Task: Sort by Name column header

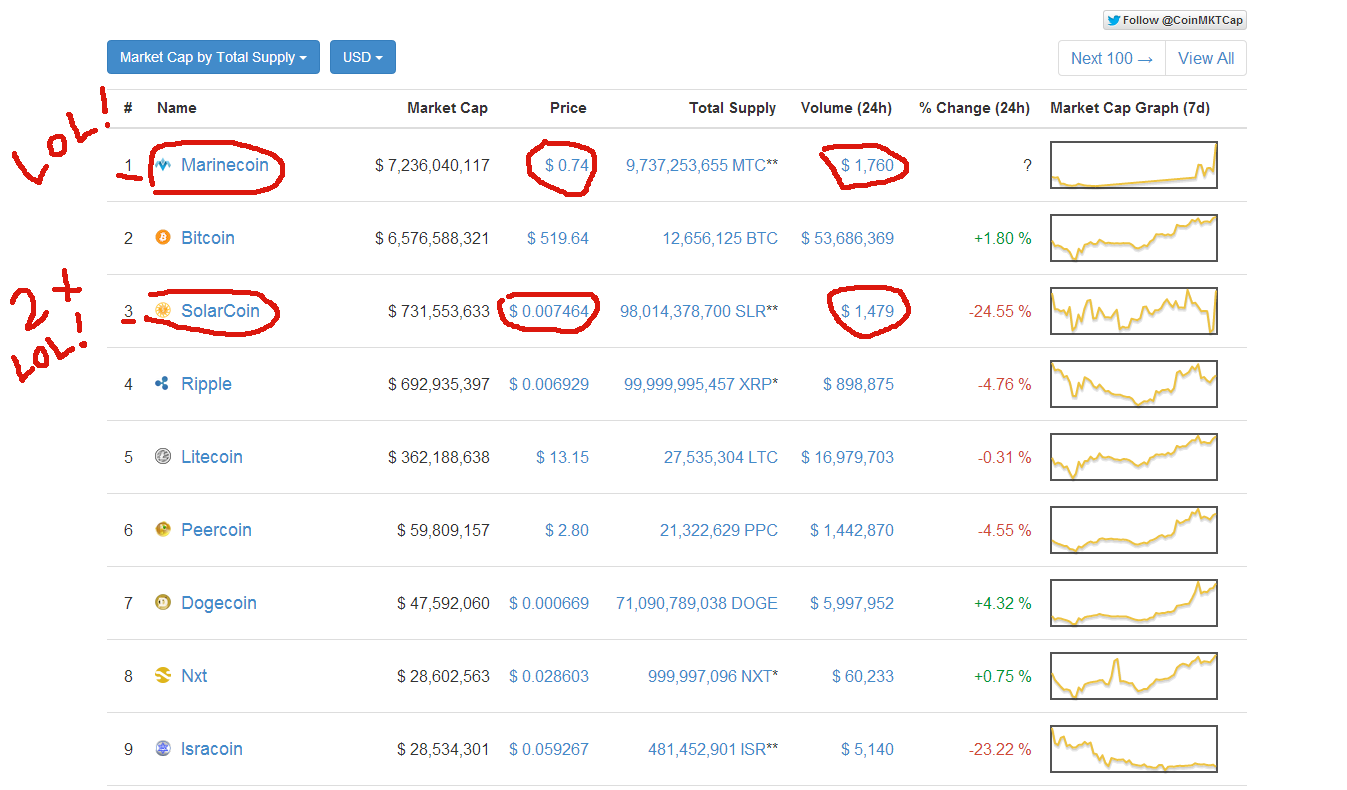Action: coord(177,108)
